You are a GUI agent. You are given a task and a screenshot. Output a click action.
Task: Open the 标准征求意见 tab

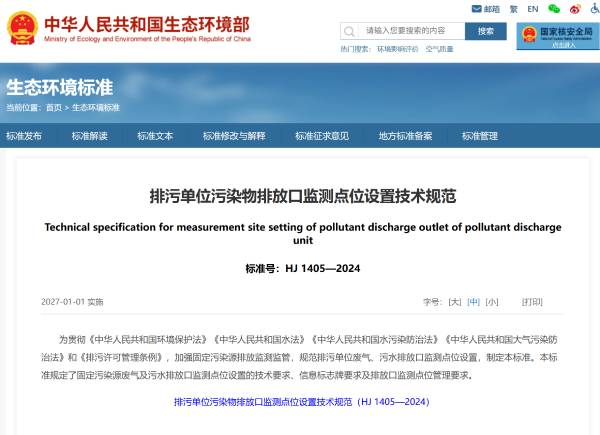322,136
